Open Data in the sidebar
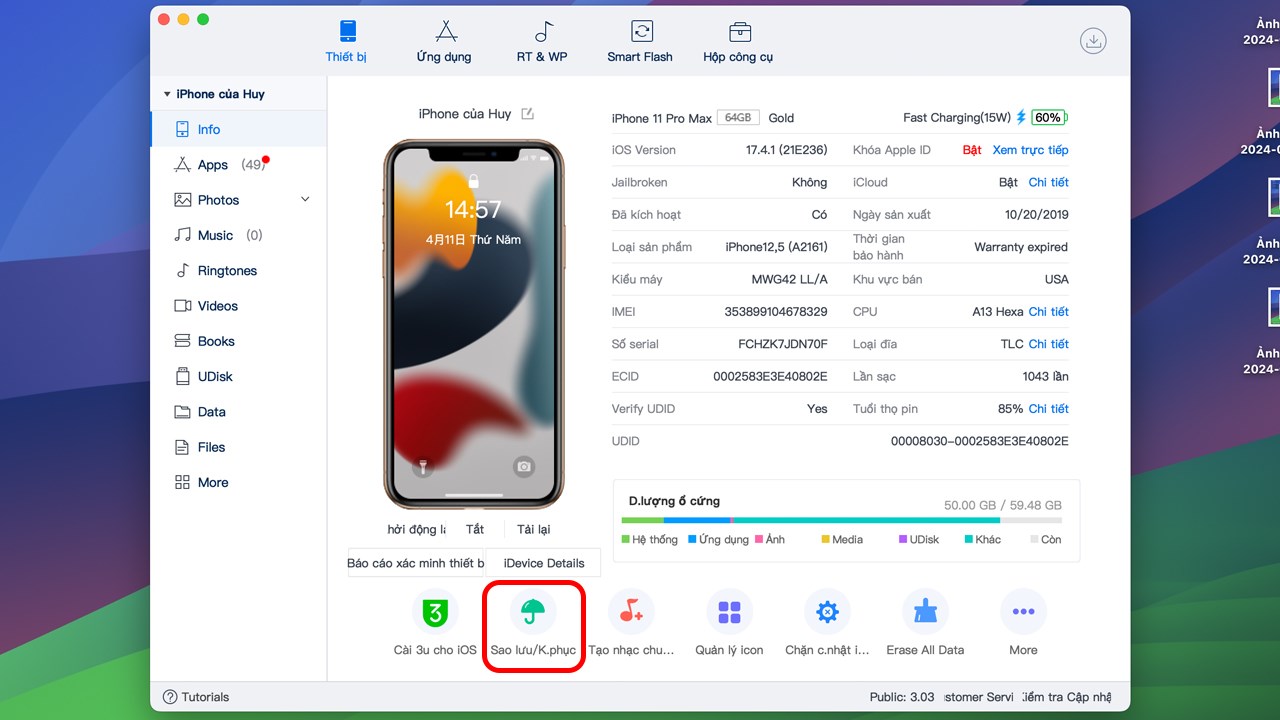Viewport: 1280px width, 720px height. click(x=238, y=412)
